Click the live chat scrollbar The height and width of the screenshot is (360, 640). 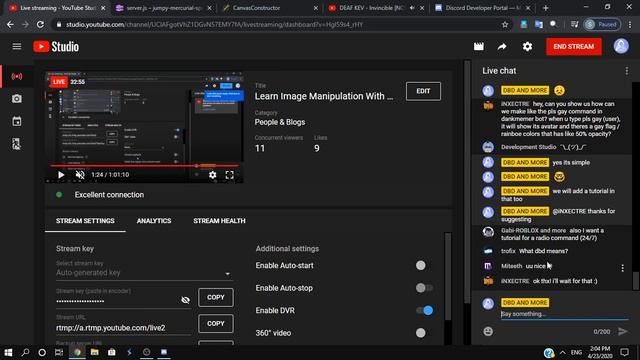[636, 280]
